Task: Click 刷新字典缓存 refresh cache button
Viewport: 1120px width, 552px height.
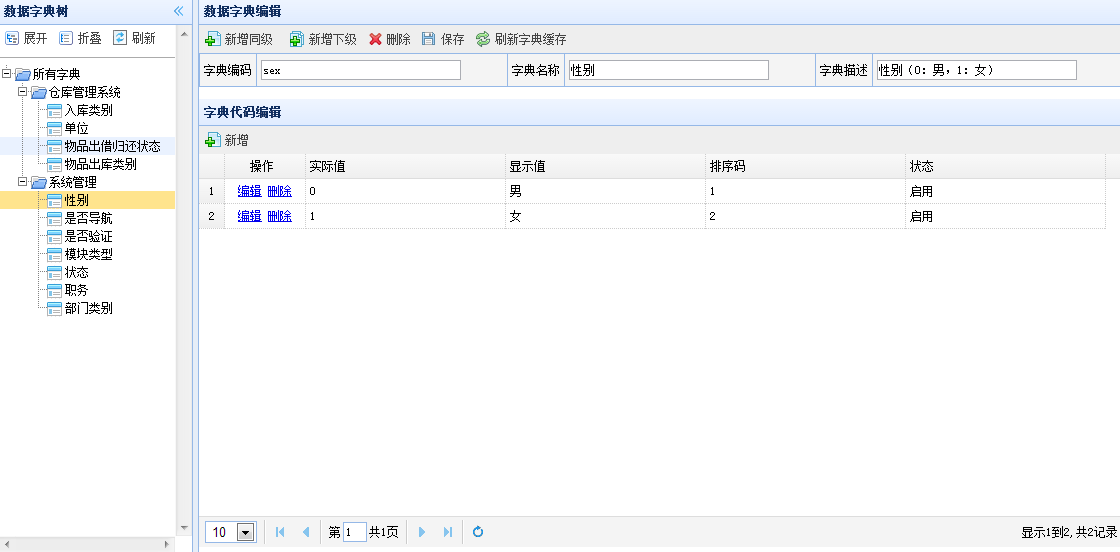Action: point(521,39)
